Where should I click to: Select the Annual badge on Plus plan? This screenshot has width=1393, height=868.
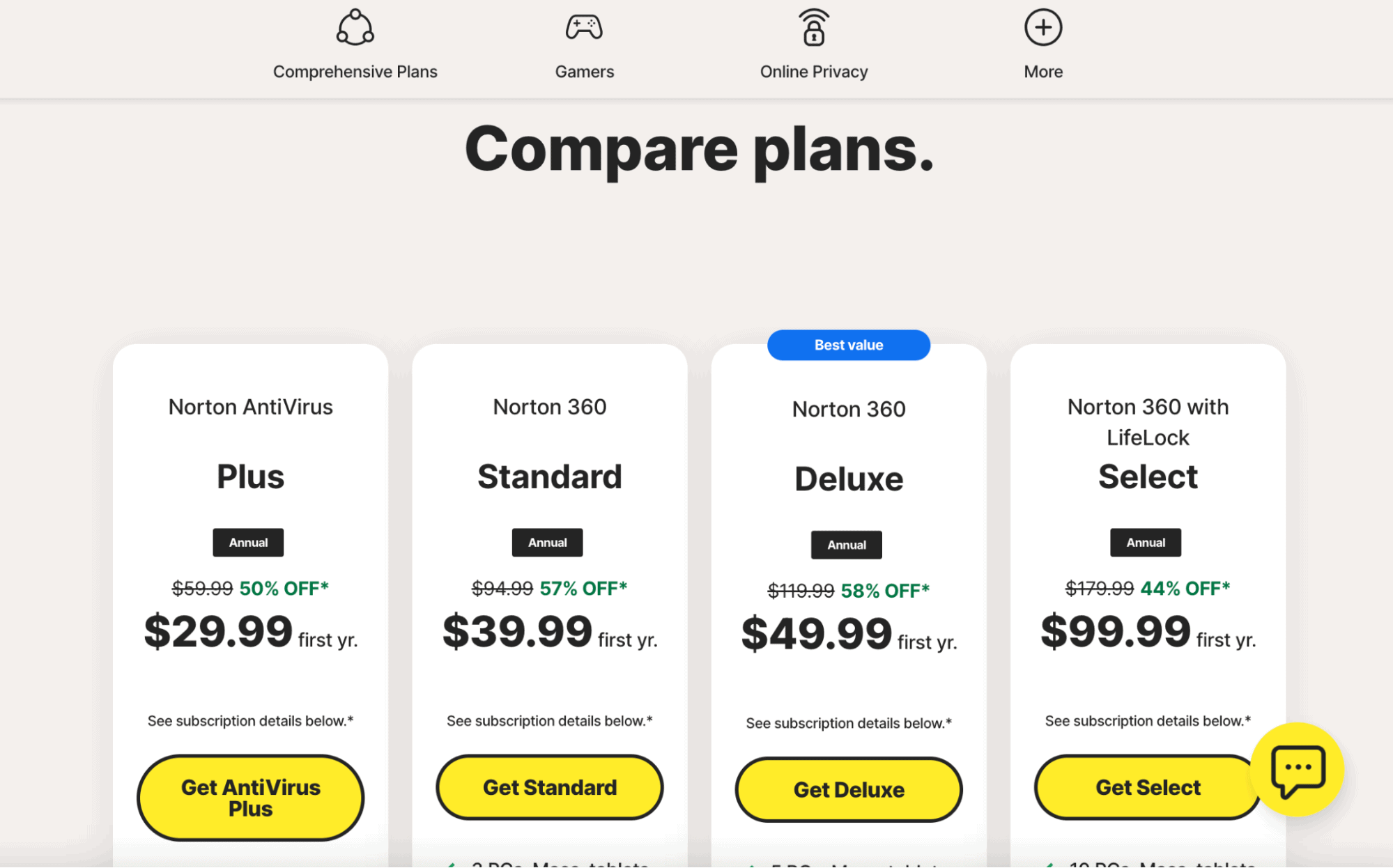[248, 542]
